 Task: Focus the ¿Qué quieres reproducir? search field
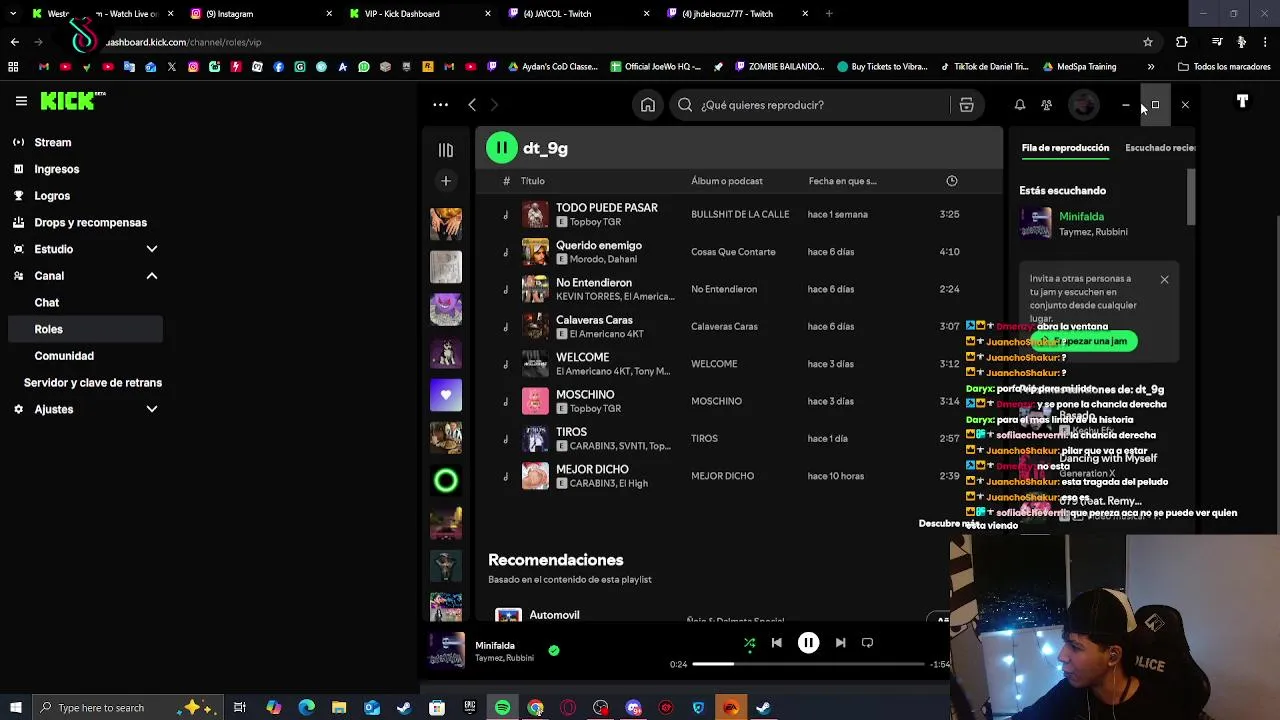[x=810, y=105]
